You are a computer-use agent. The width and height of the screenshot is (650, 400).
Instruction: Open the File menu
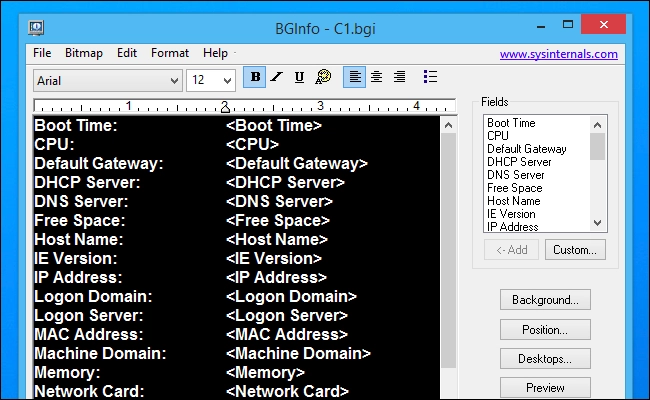click(x=42, y=53)
